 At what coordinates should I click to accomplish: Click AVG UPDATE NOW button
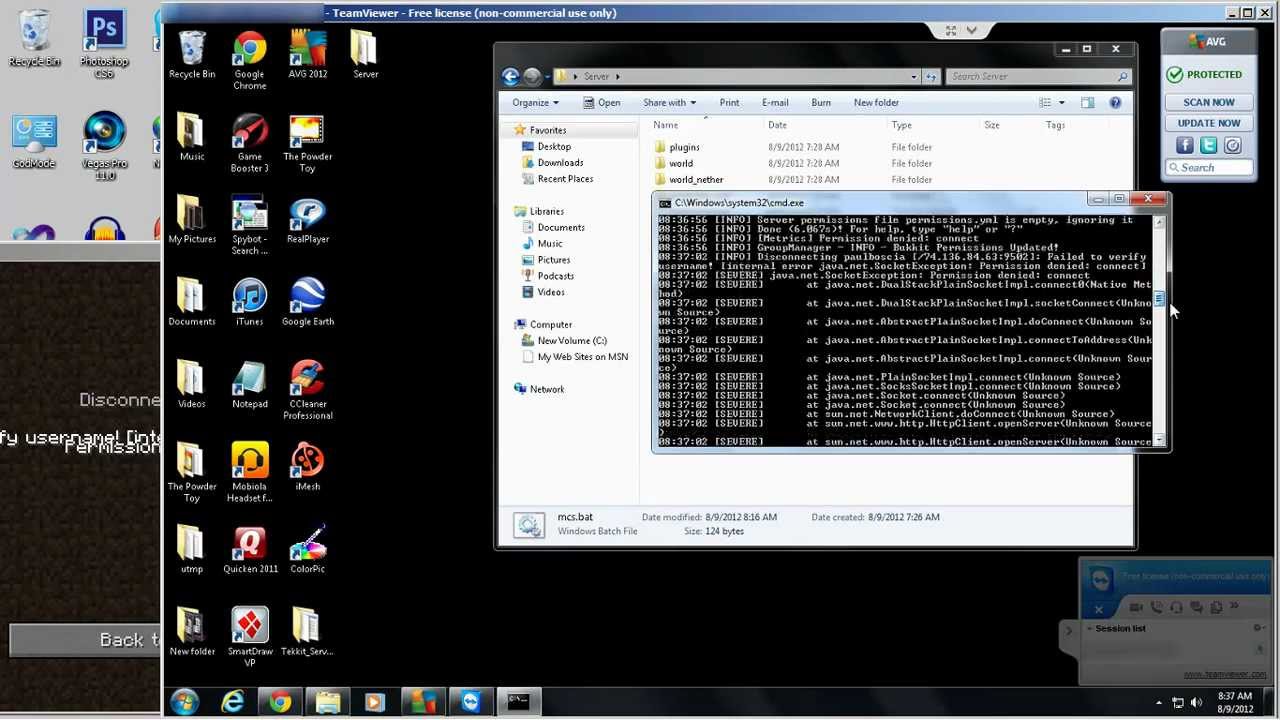coord(1209,123)
